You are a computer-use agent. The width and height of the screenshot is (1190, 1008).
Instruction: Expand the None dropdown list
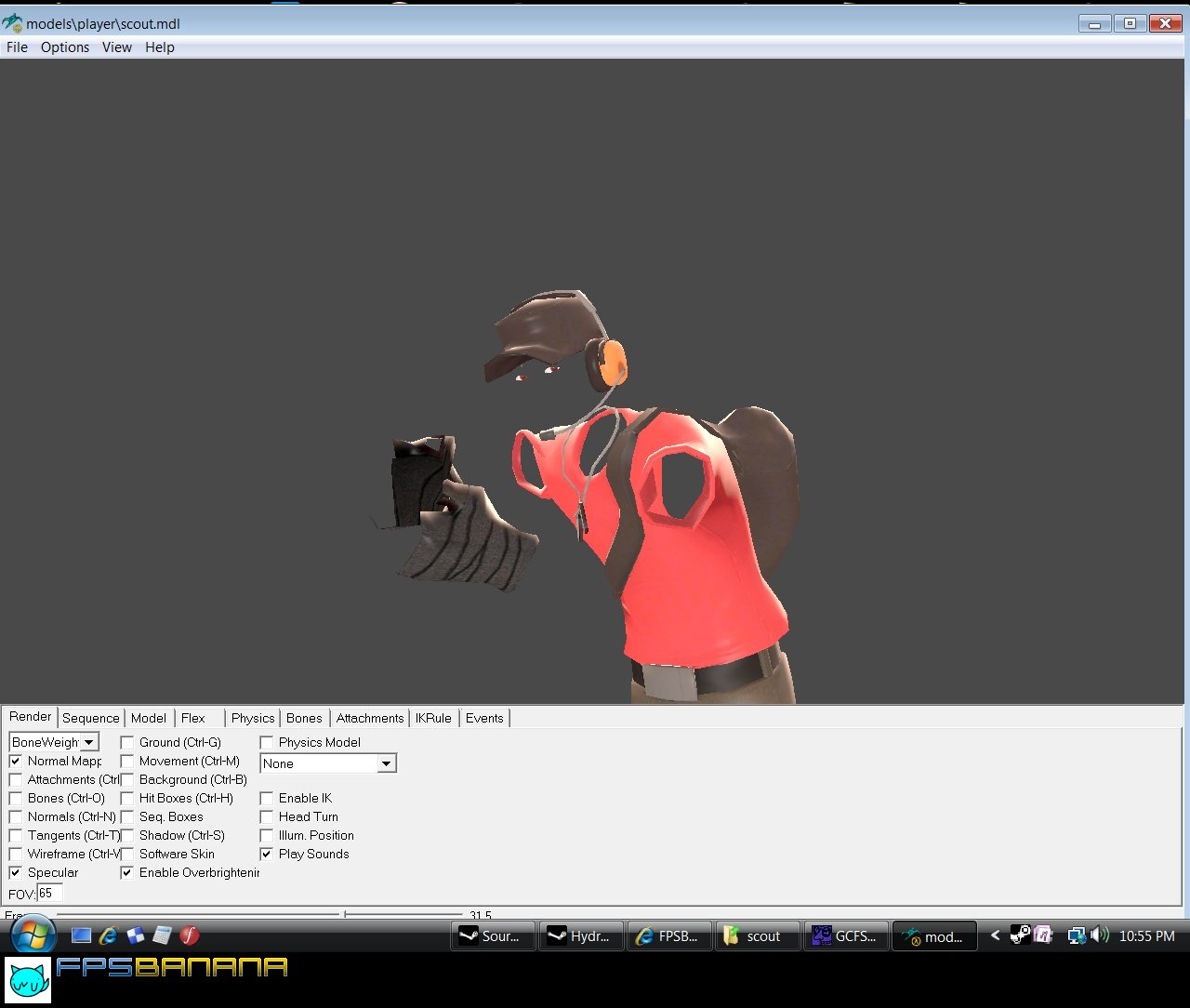pyautogui.click(x=387, y=763)
